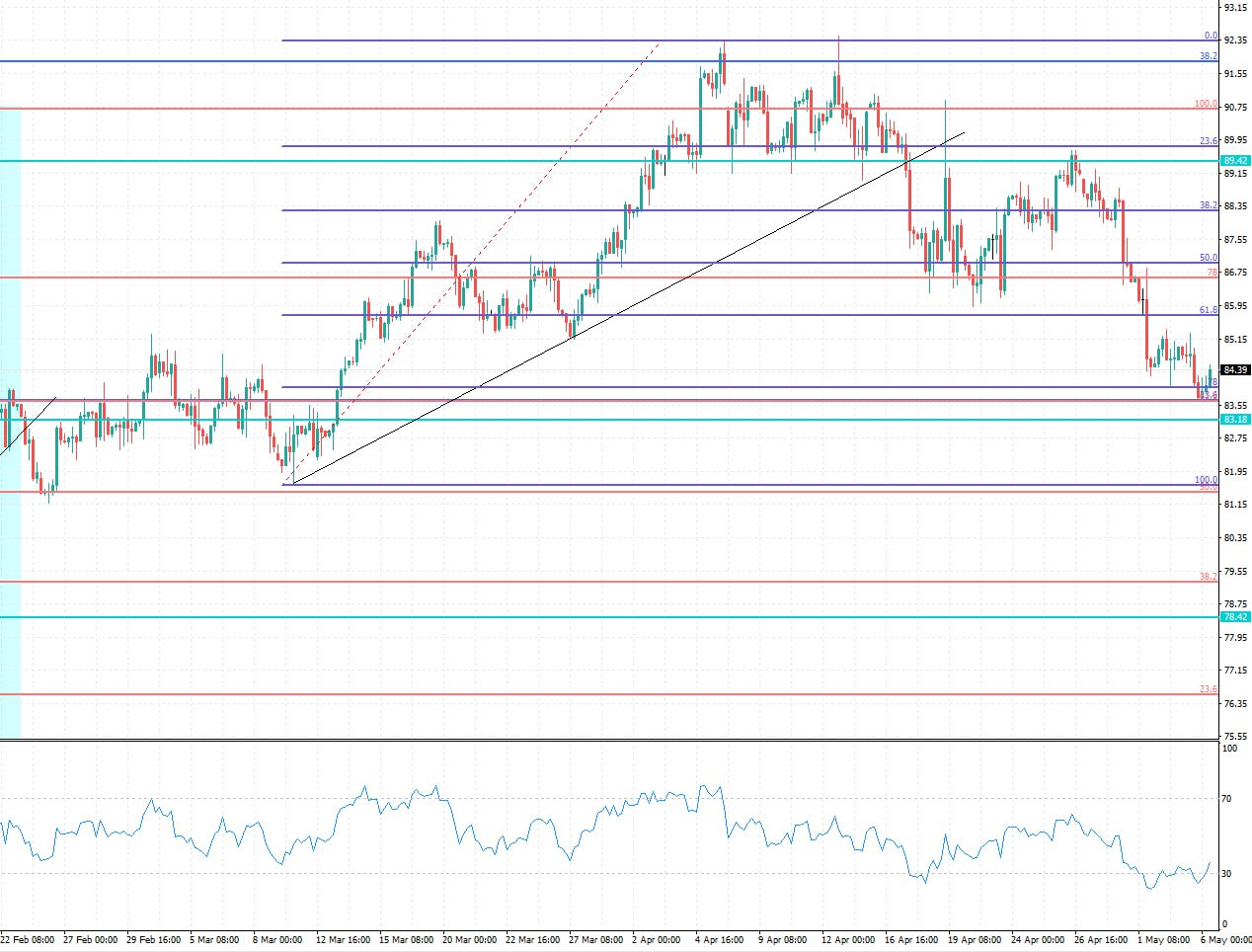Click the 93.15 price axis label

[x=1234, y=7]
